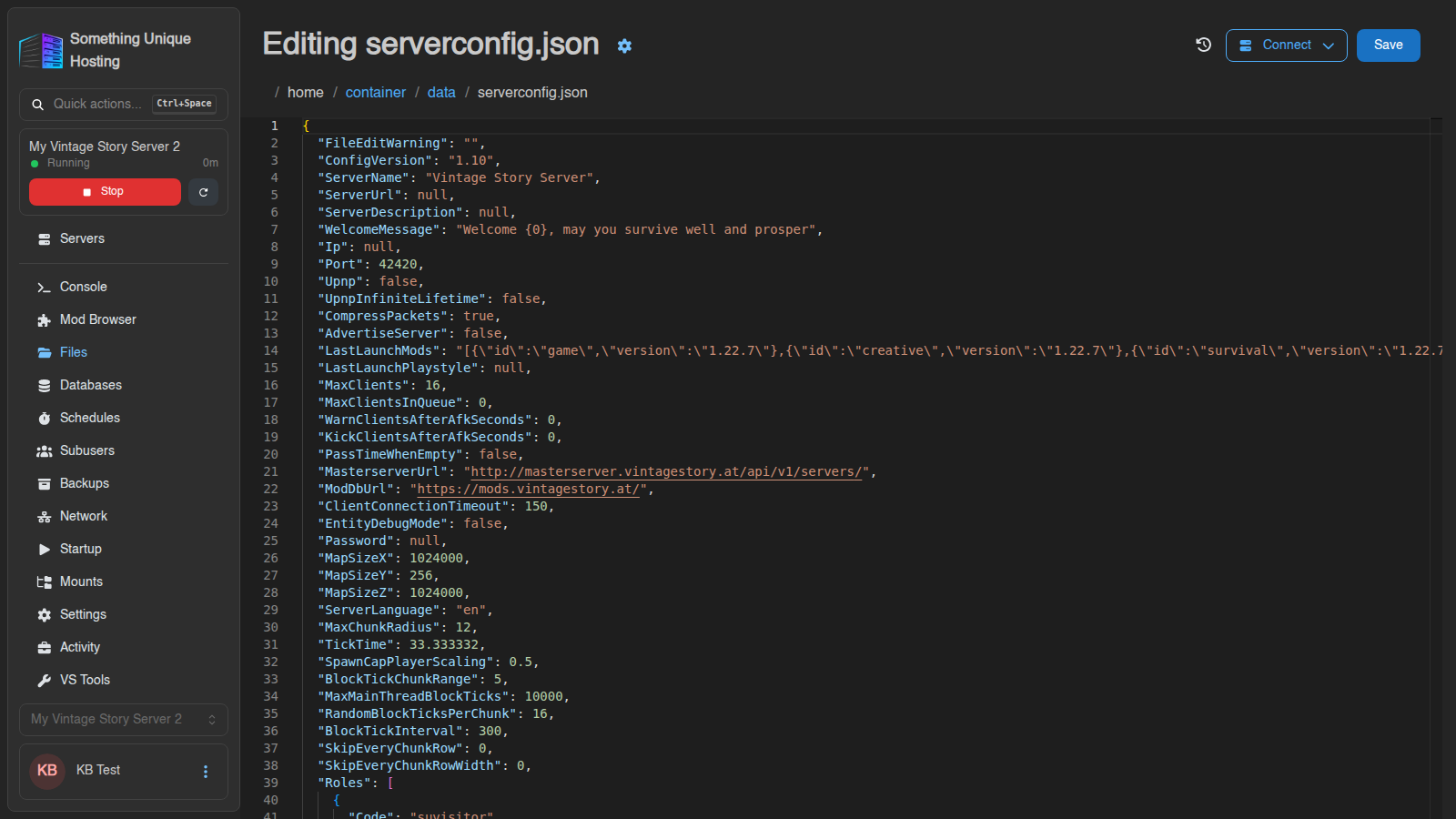Screen dimensions: 1456x819
Task: Open the Startup page
Action: [124, 549]
